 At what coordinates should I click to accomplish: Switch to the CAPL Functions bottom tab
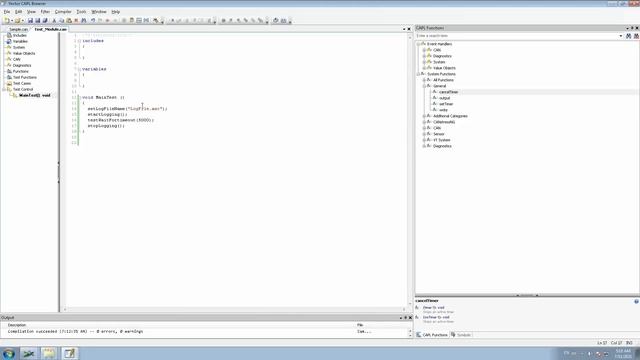click(x=432, y=335)
